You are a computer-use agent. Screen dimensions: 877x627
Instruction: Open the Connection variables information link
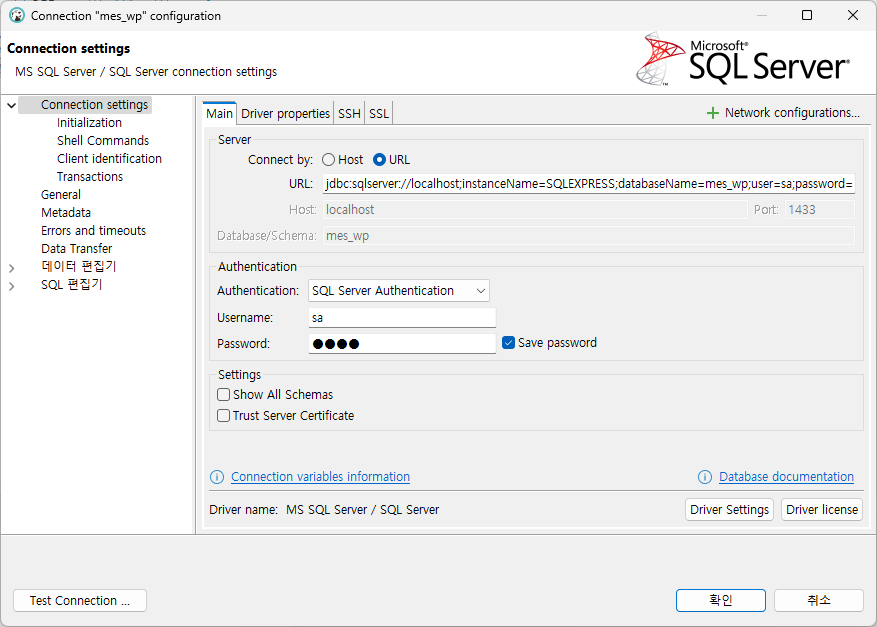coord(320,477)
